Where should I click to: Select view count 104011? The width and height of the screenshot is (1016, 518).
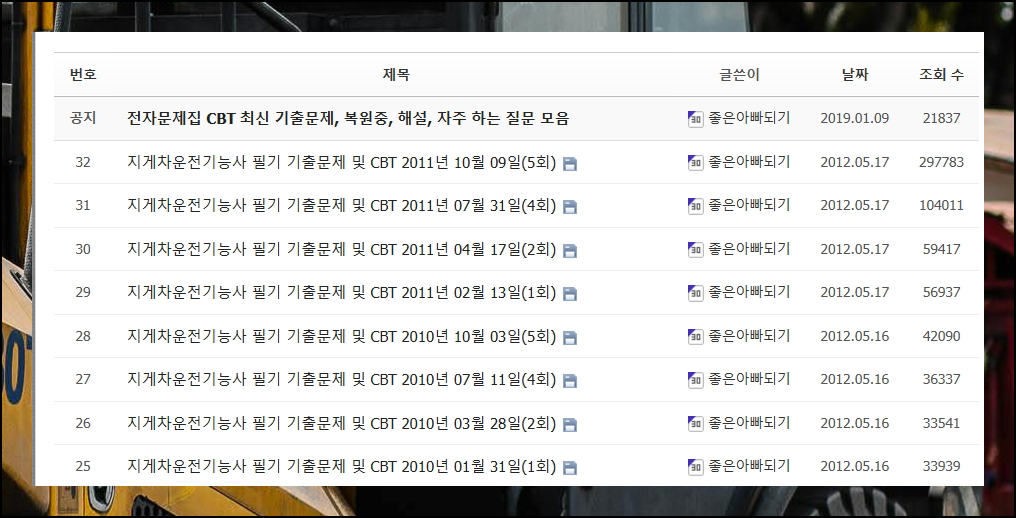pyautogui.click(x=941, y=206)
